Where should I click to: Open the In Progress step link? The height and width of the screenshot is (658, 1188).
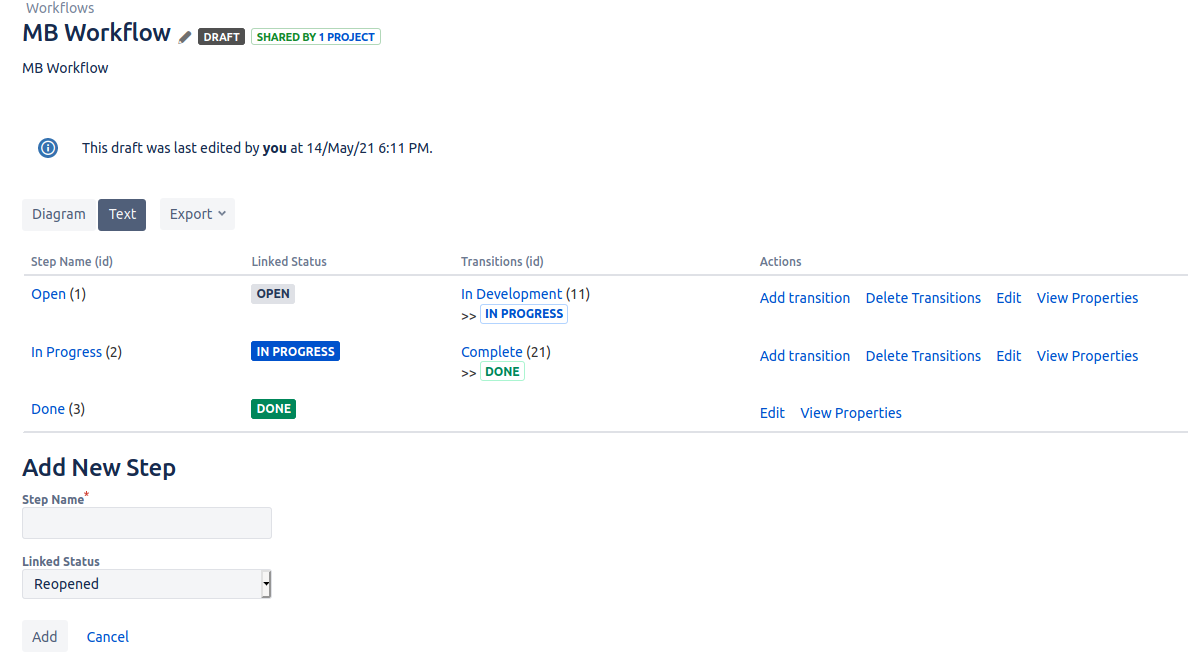(66, 352)
